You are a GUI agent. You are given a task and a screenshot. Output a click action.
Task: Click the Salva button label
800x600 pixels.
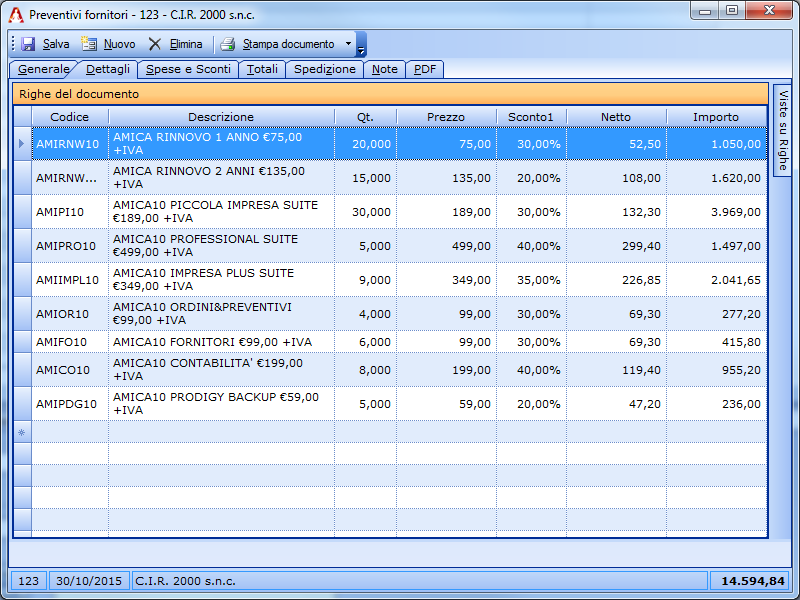click(x=56, y=44)
